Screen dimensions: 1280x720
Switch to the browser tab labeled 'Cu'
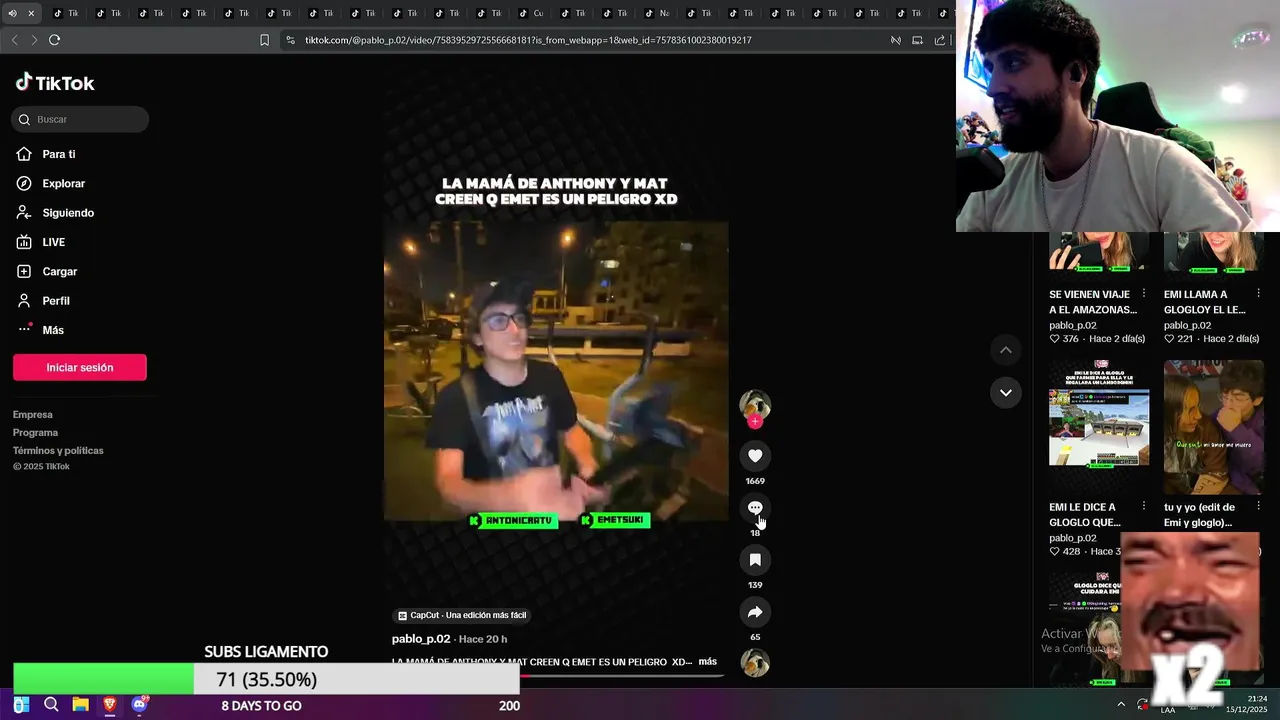532,13
